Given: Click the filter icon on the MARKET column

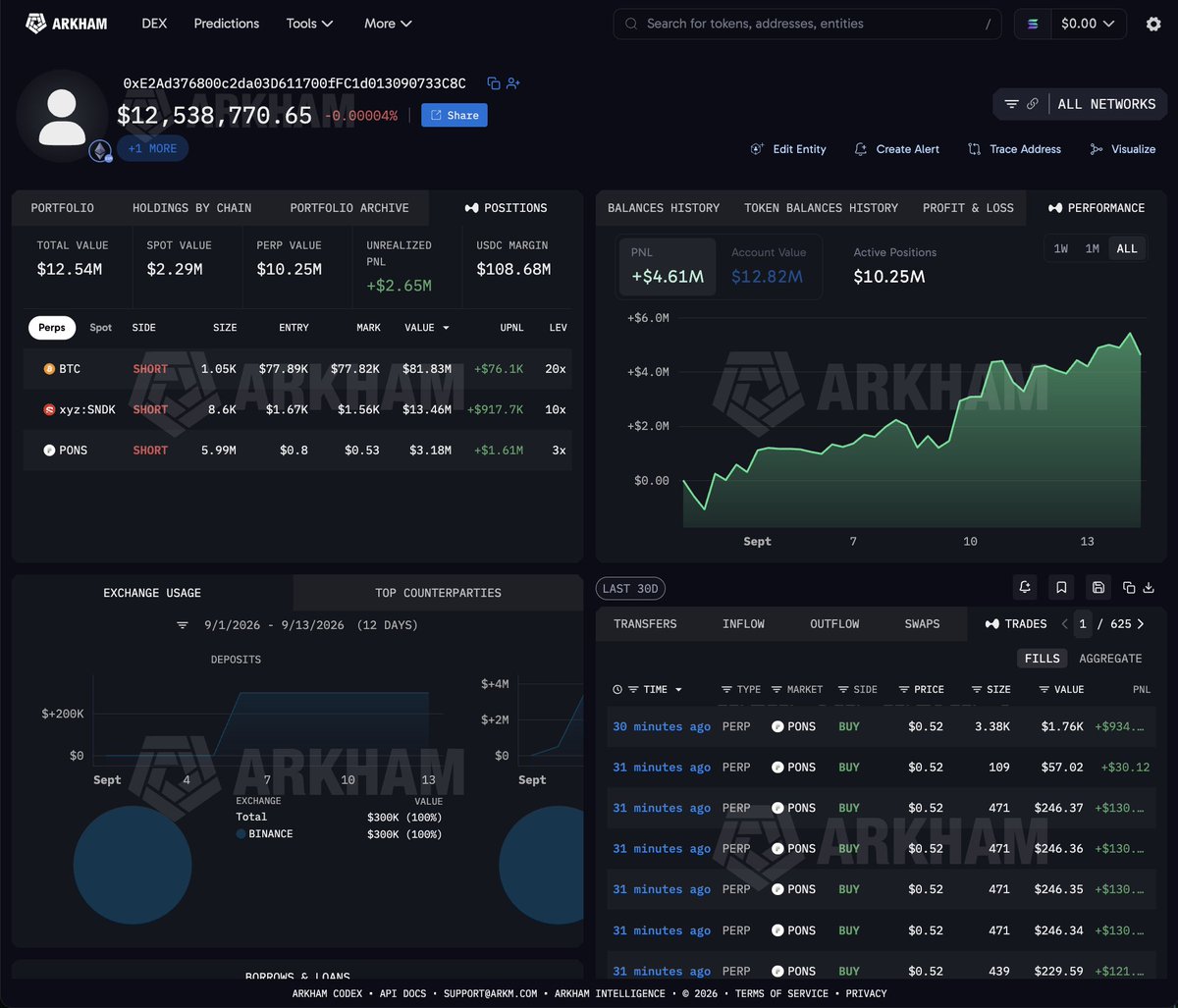Looking at the screenshot, I should coord(776,690).
